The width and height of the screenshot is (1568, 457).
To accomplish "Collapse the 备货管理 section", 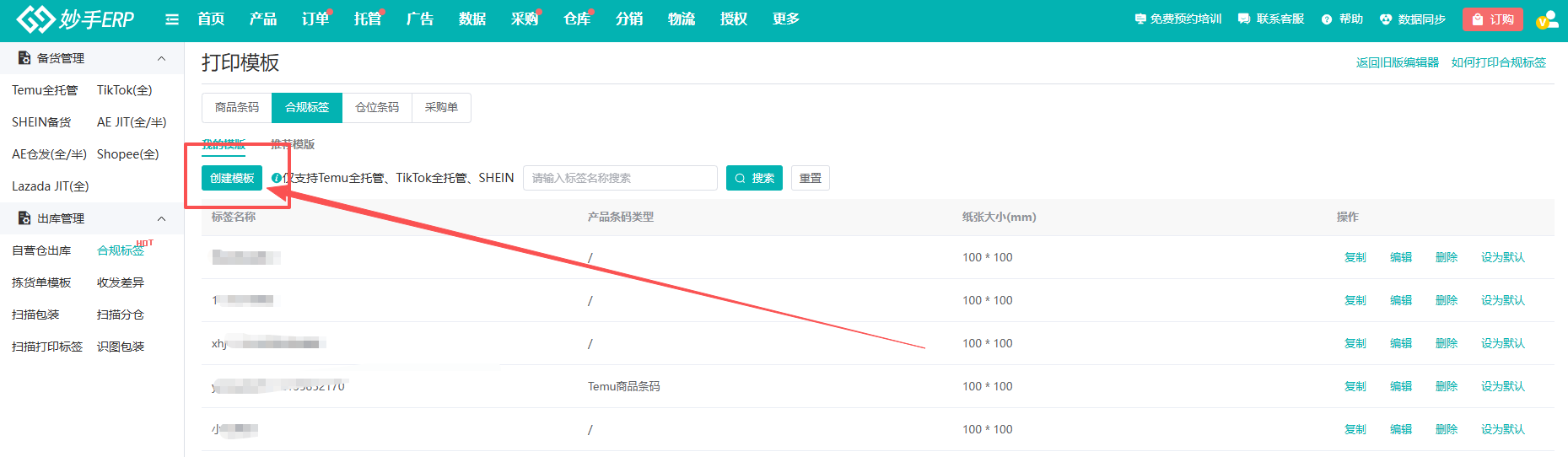I will [x=161, y=58].
